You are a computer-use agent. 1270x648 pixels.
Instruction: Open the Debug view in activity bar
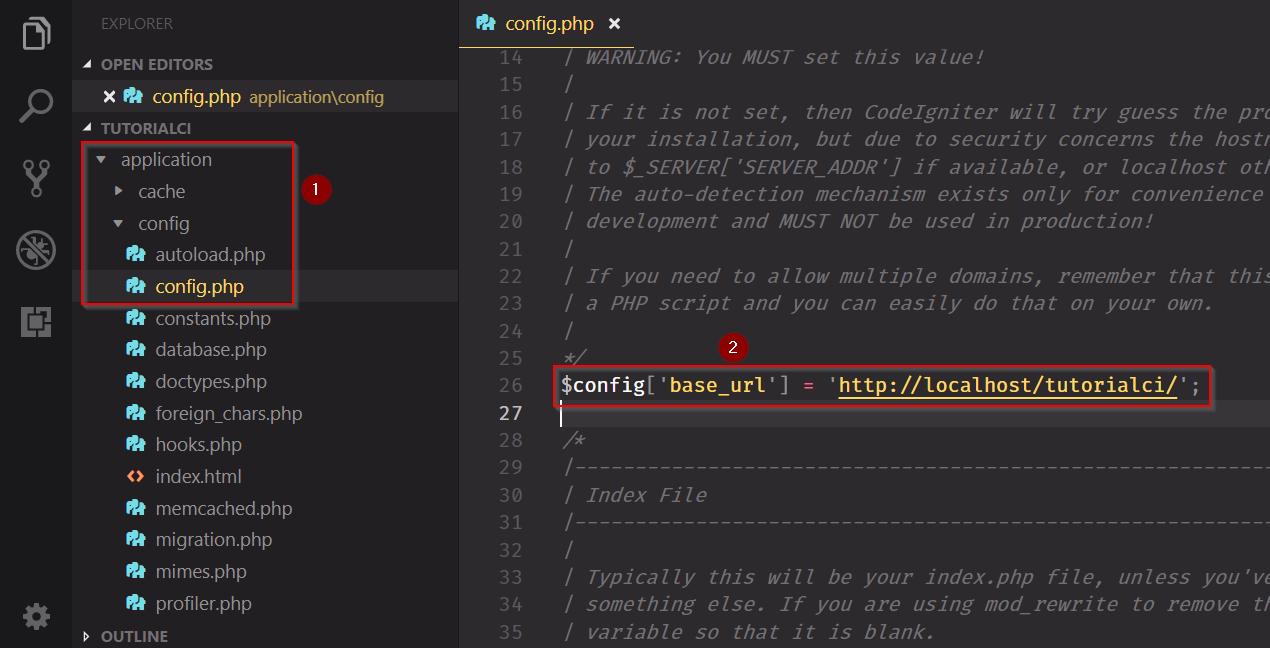[x=36, y=250]
